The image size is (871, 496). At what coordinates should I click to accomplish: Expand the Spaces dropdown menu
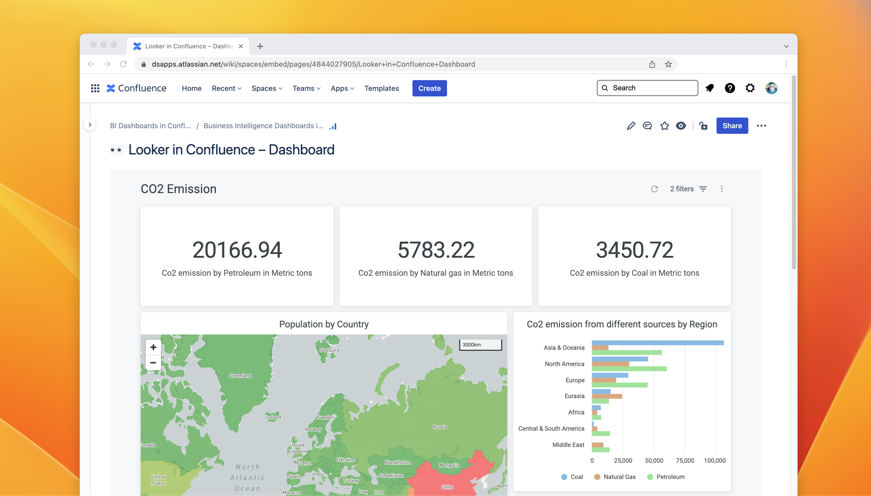[266, 88]
